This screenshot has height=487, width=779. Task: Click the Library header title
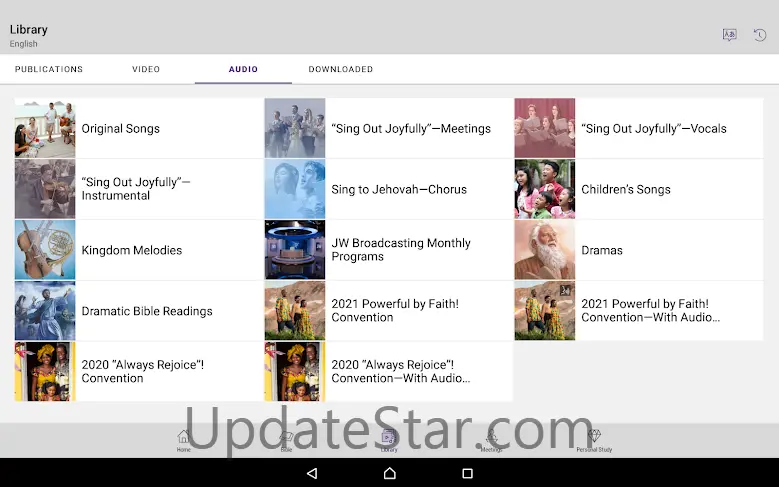29,30
